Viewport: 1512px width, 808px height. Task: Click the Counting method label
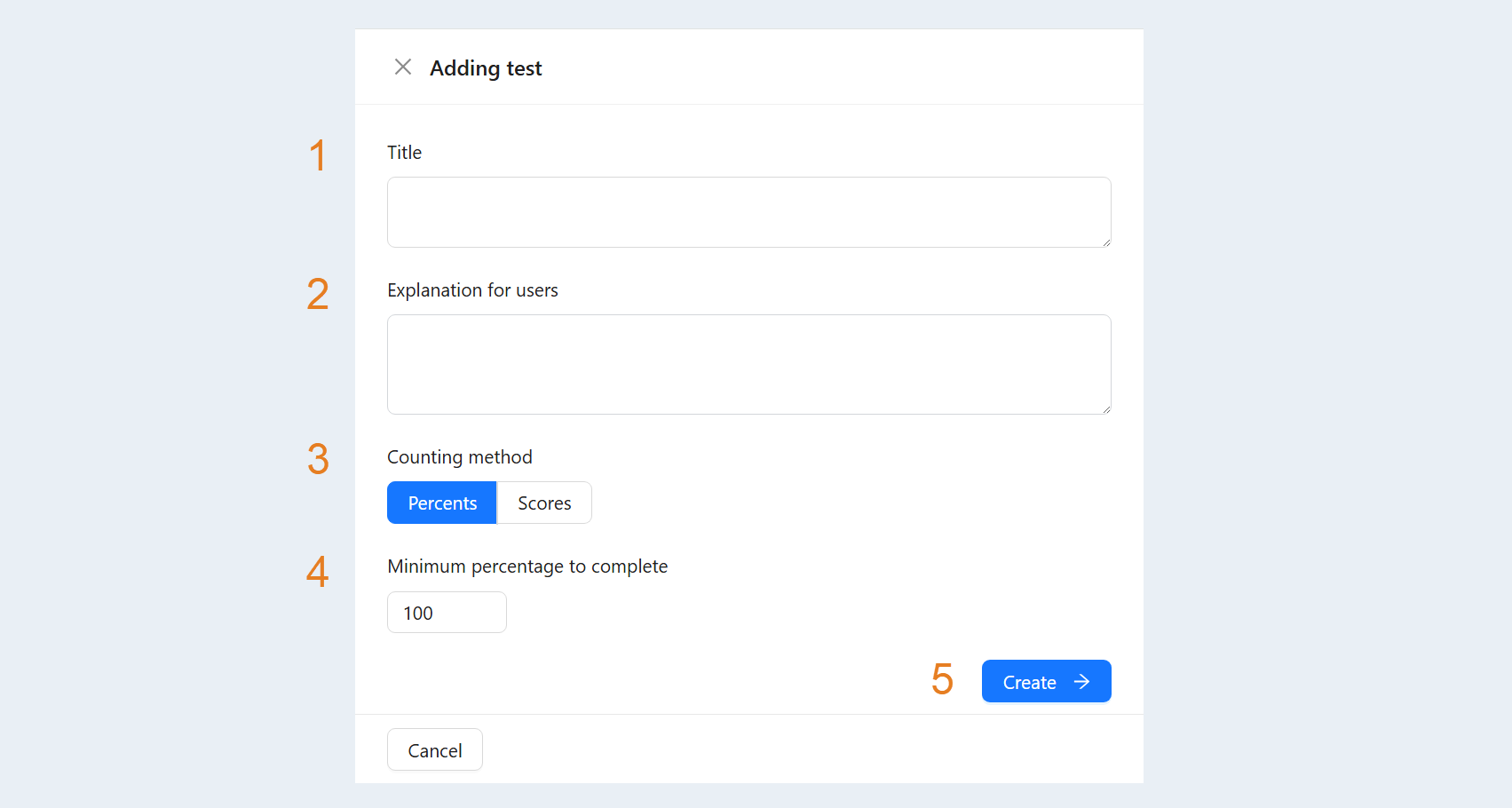point(460,457)
